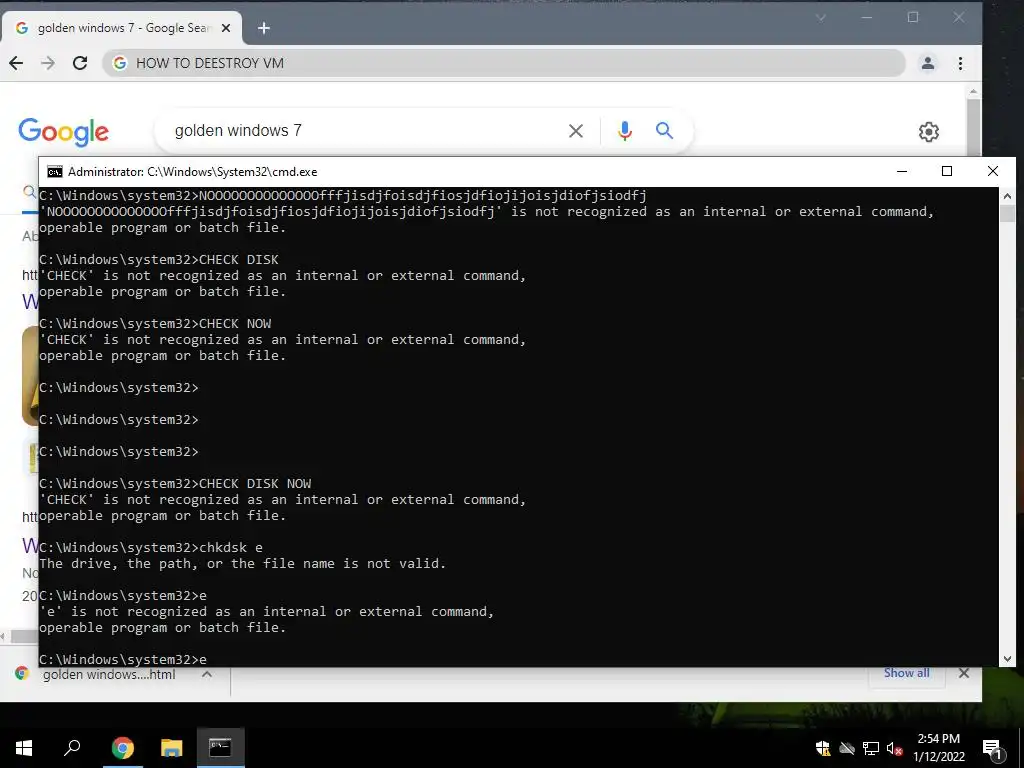Viewport: 1024px width, 768px height.
Task: Click Show all downloads
Action: 906,673
